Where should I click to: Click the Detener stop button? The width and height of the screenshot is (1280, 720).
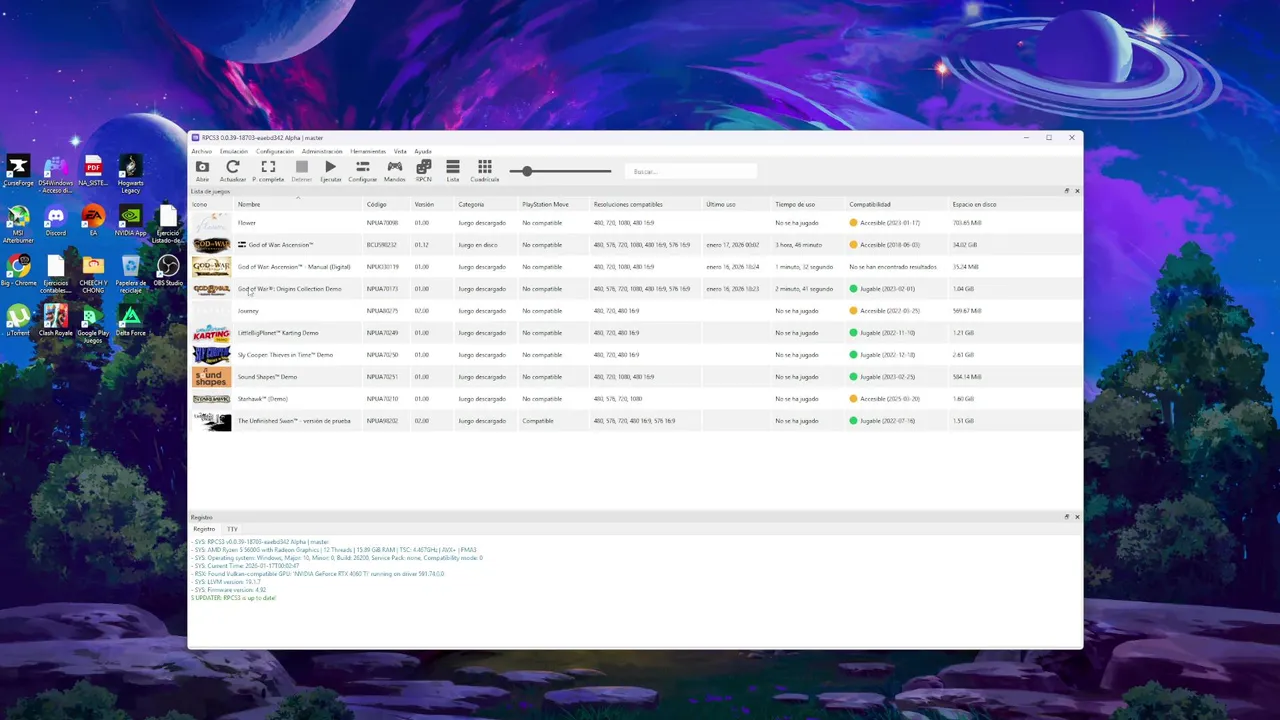click(302, 167)
